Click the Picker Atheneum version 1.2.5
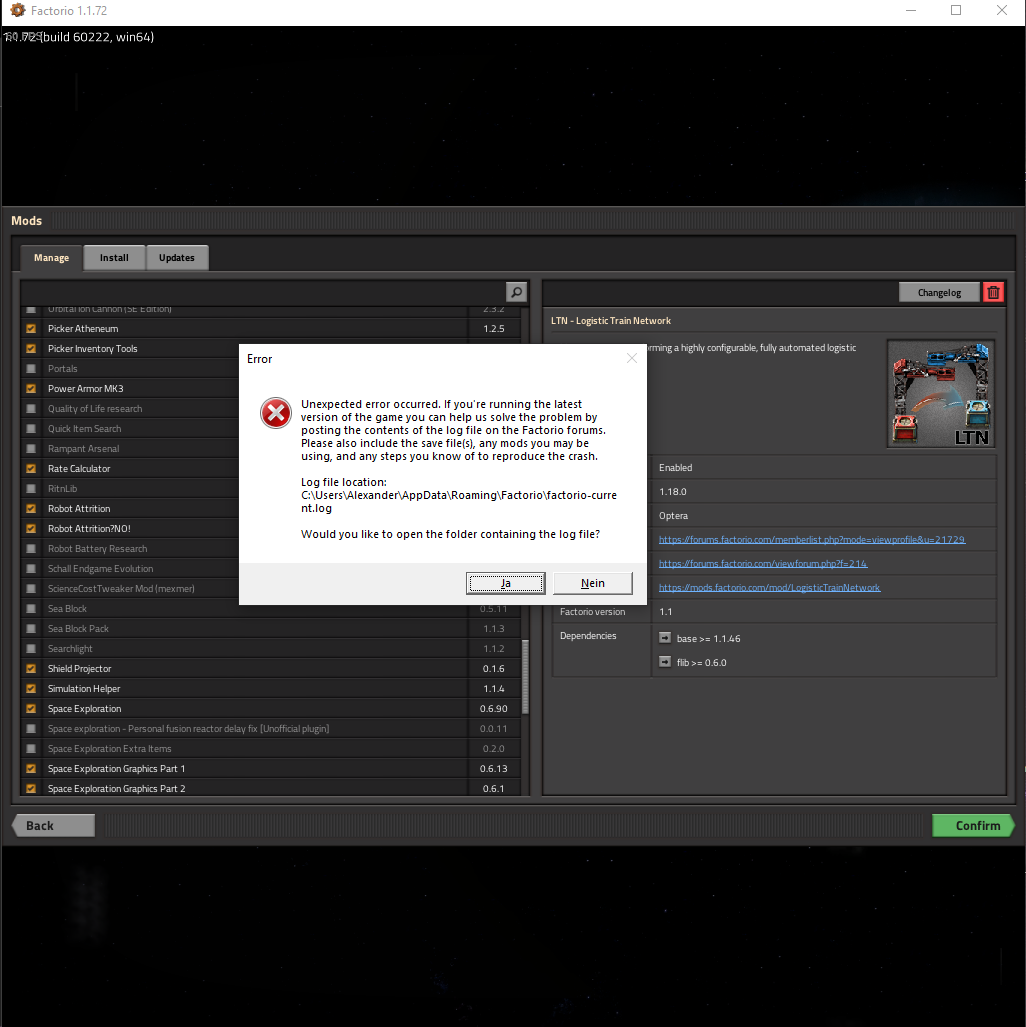Viewport: 1026px width, 1027px height. 494,329
